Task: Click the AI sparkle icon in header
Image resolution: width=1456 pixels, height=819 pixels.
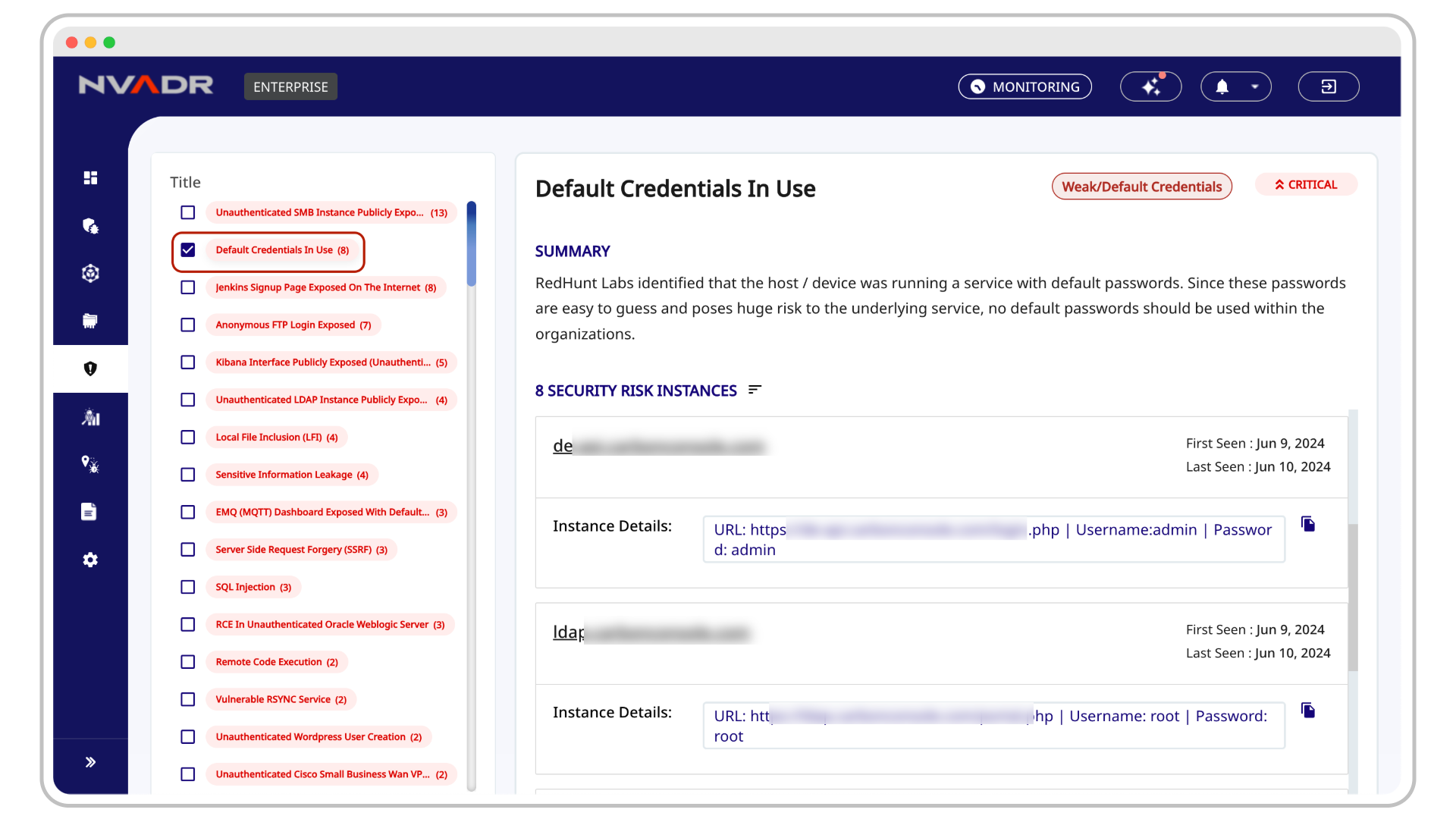Action: tap(1150, 86)
